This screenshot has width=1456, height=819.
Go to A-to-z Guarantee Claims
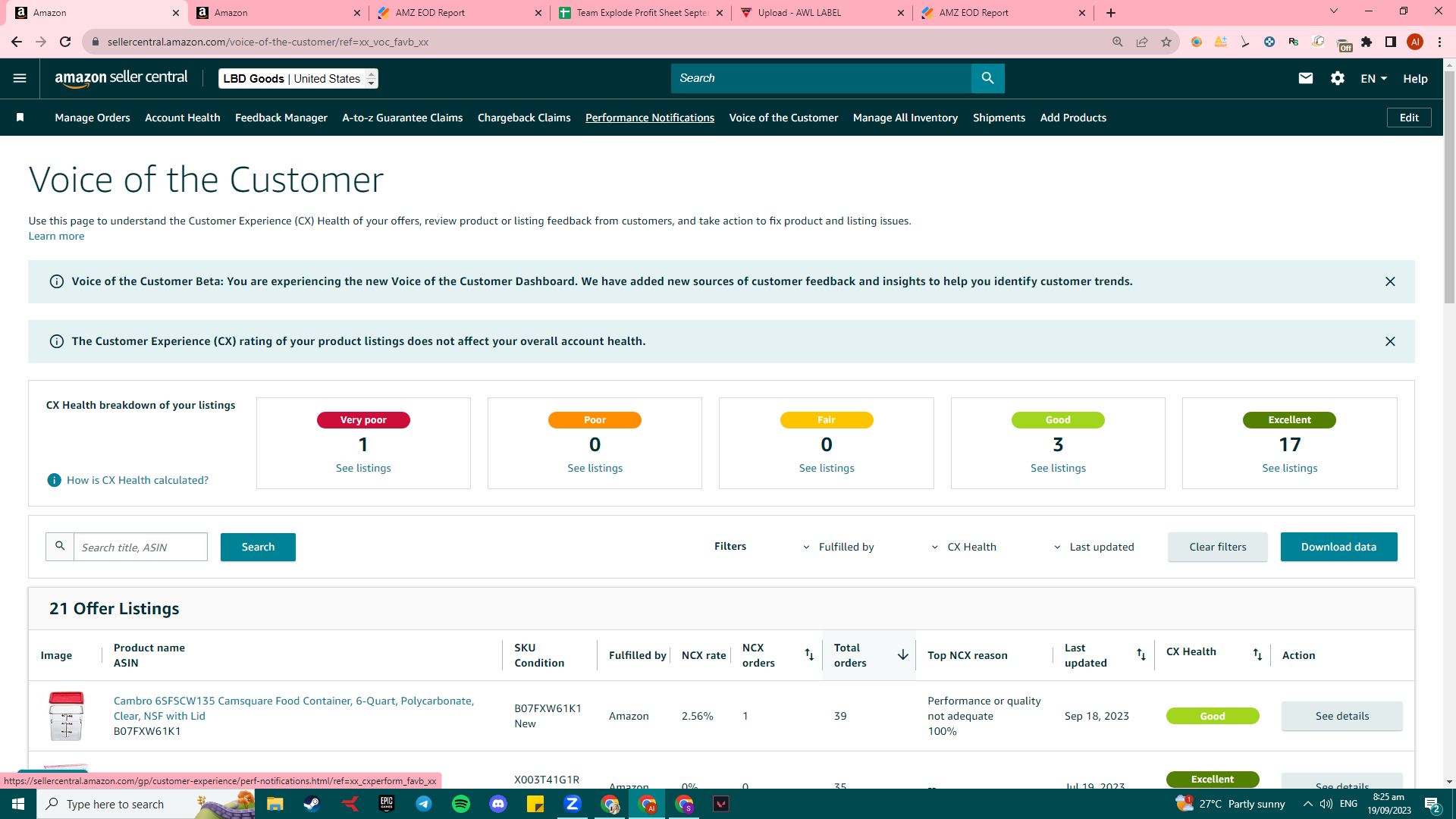[403, 118]
